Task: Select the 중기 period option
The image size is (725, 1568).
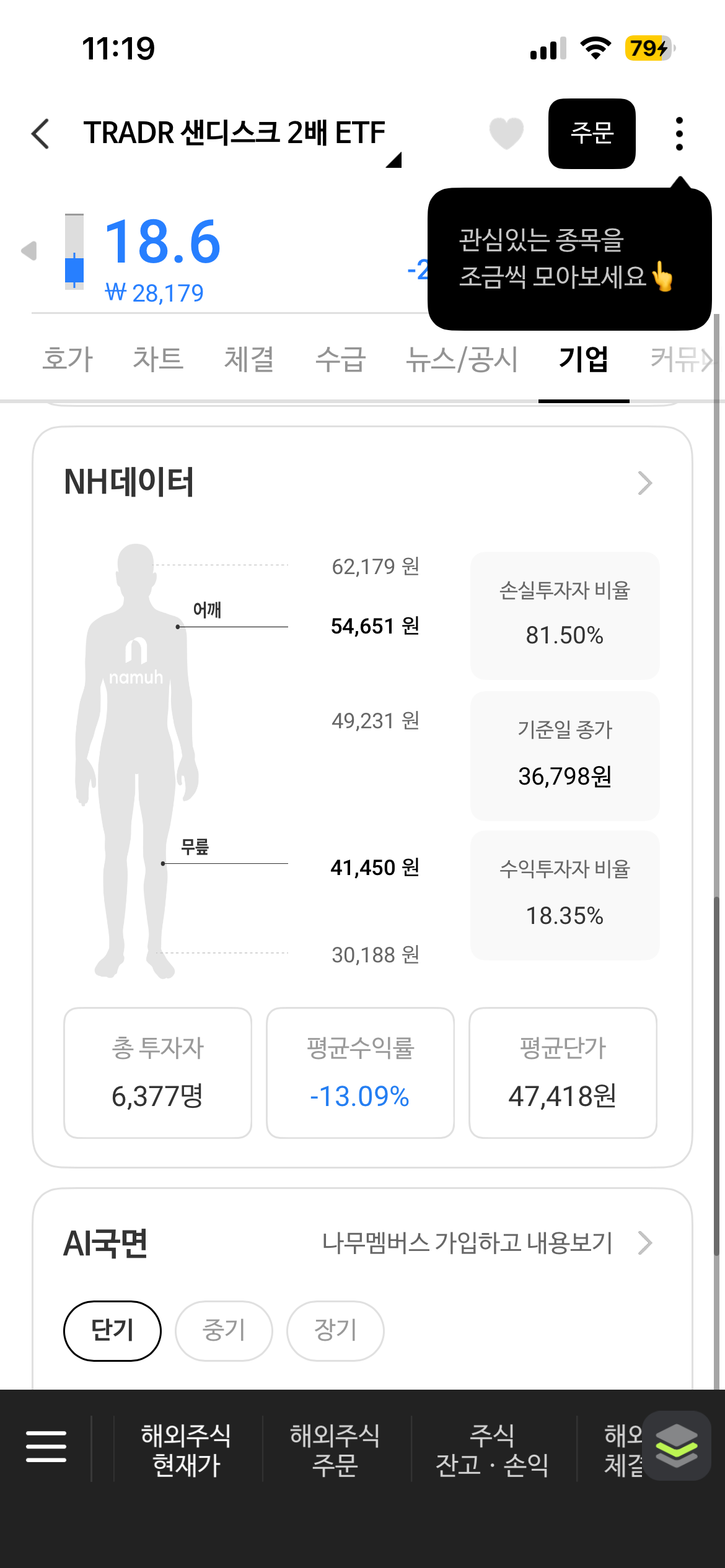Action: 224,1331
